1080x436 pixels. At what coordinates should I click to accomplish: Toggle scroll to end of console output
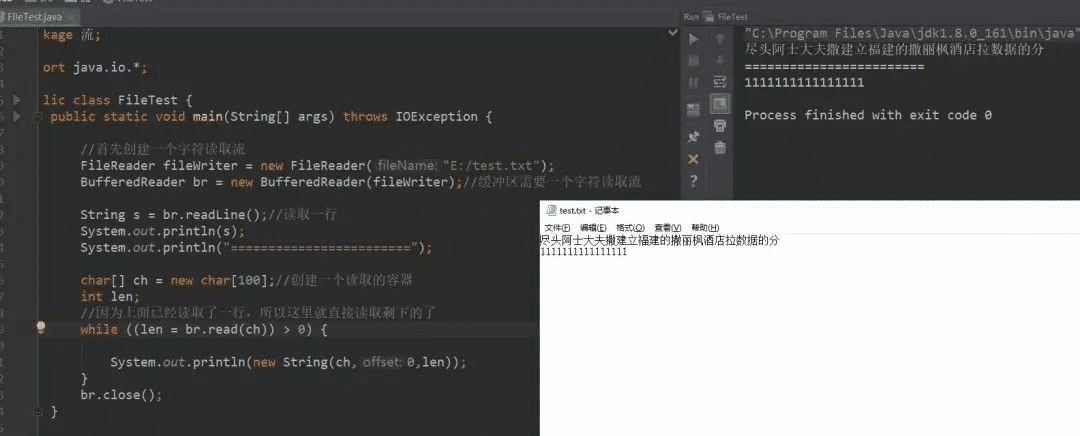(719, 104)
